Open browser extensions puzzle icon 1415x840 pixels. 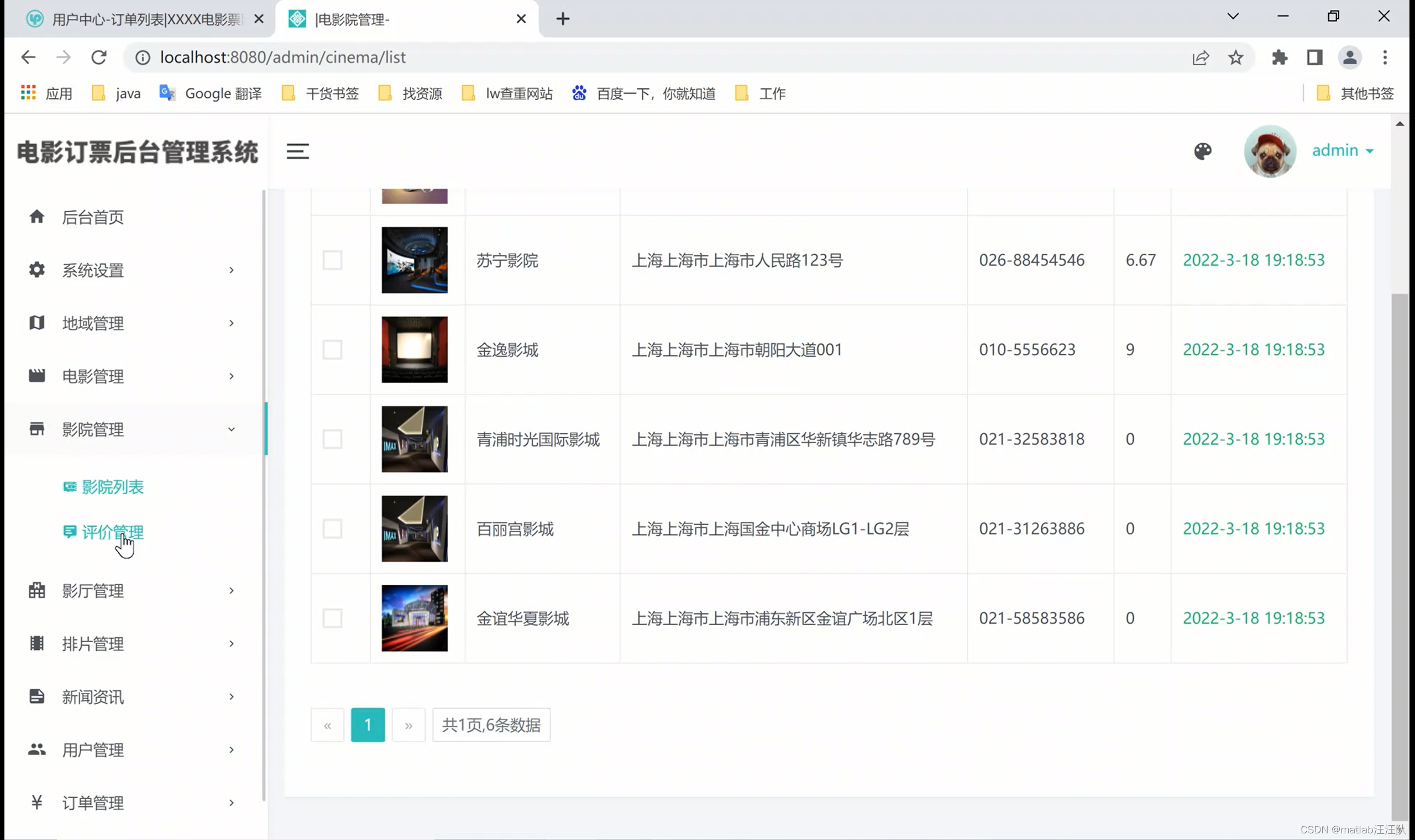(1279, 57)
